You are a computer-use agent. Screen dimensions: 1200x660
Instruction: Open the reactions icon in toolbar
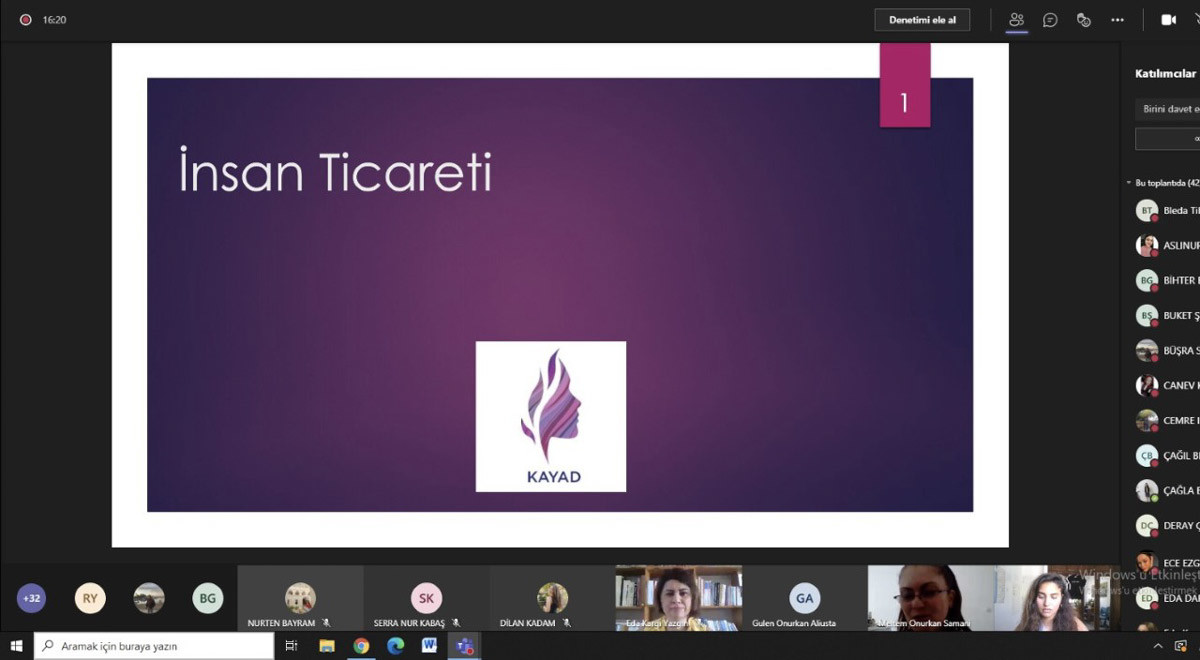point(1083,20)
